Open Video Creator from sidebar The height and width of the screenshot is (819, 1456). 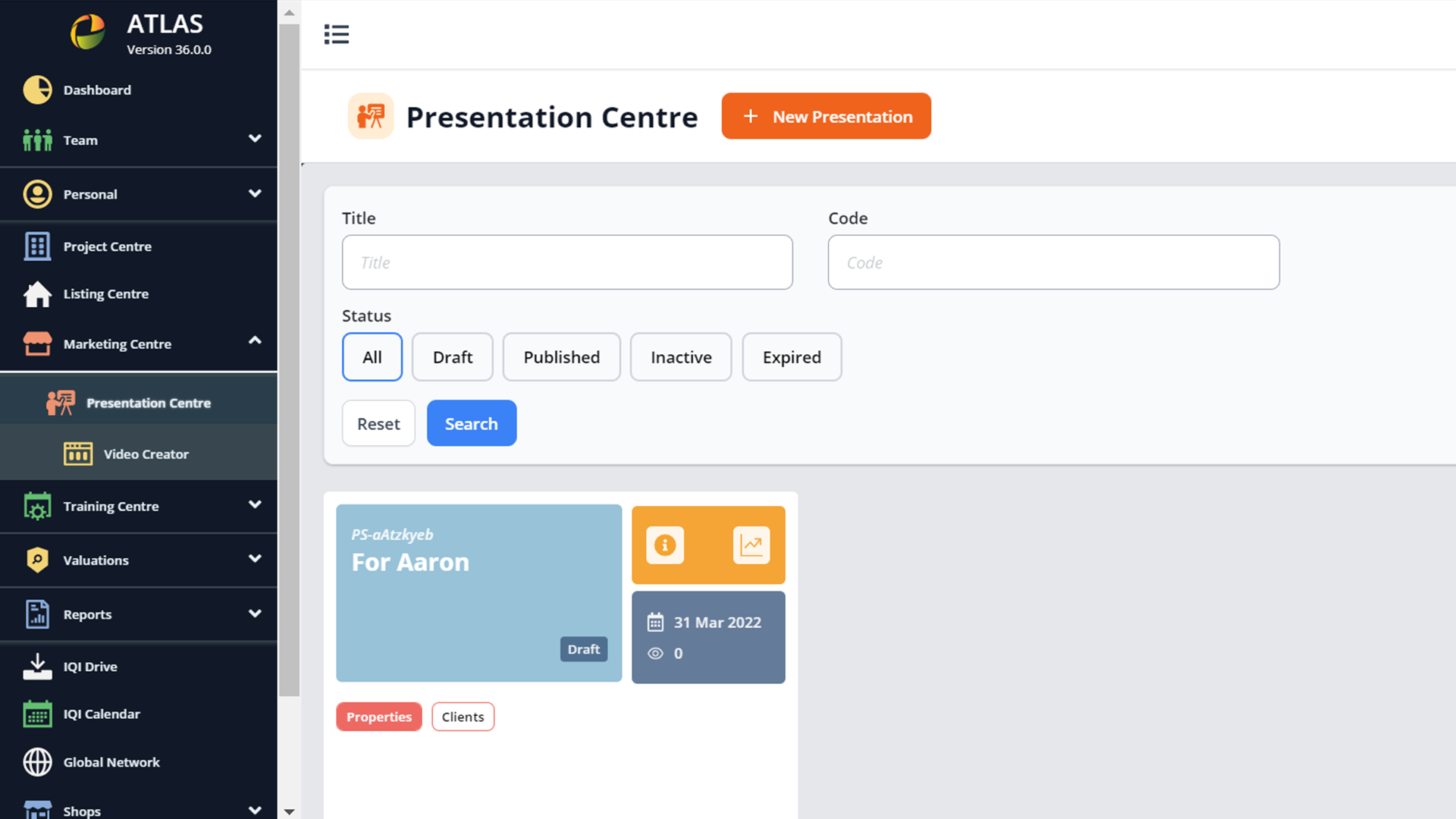pyautogui.click(x=146, y=454)
